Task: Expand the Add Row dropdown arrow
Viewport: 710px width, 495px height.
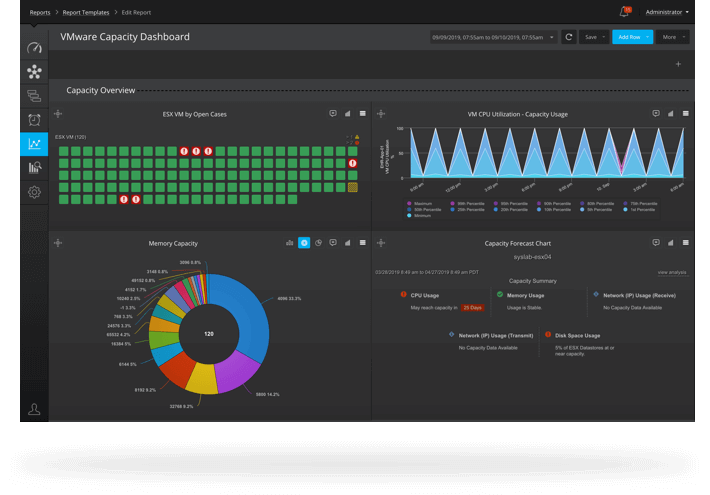Action: point(648,37)
